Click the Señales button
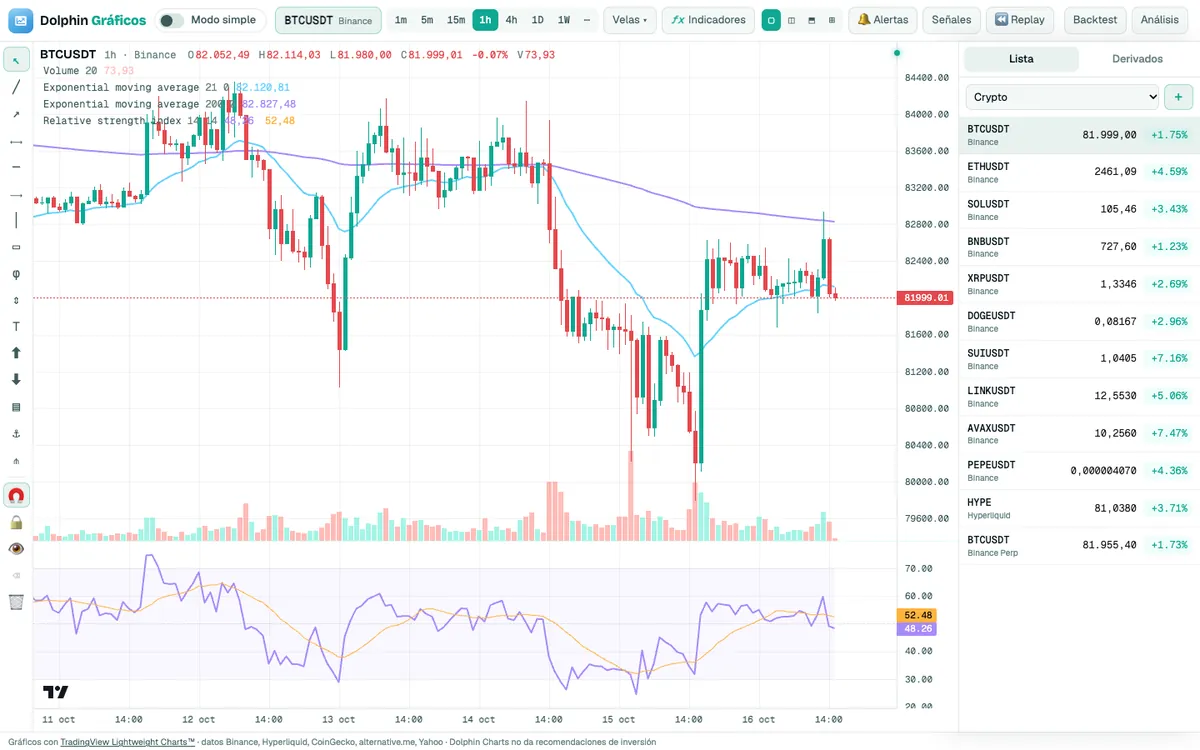The width and height of the screenshot is (1200, 750). tap(951, 20)
